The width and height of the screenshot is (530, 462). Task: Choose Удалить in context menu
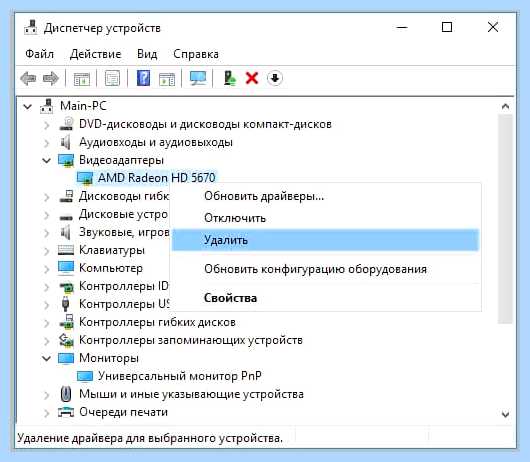pyautogui.click(x=325, y=240)
